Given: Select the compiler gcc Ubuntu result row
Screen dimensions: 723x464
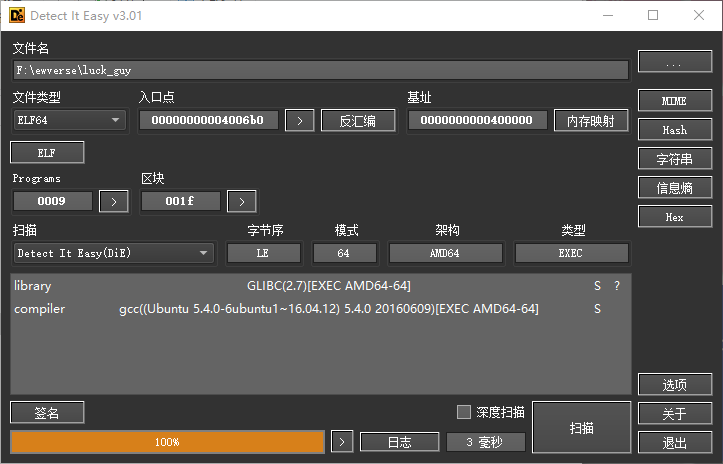Looking at the screenshot, I should tap(321, 309).
